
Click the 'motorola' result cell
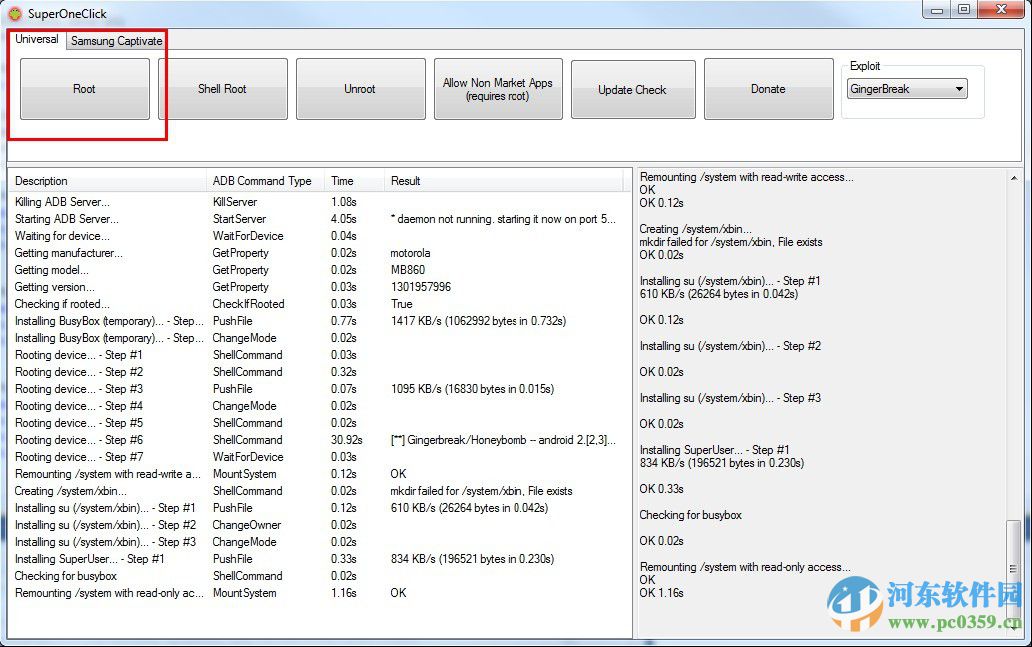pos(411,253)
